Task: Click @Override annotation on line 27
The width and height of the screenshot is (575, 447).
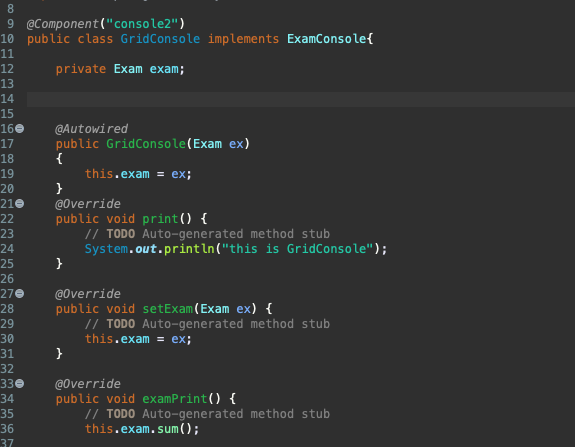Action: [x=88, y=294]
